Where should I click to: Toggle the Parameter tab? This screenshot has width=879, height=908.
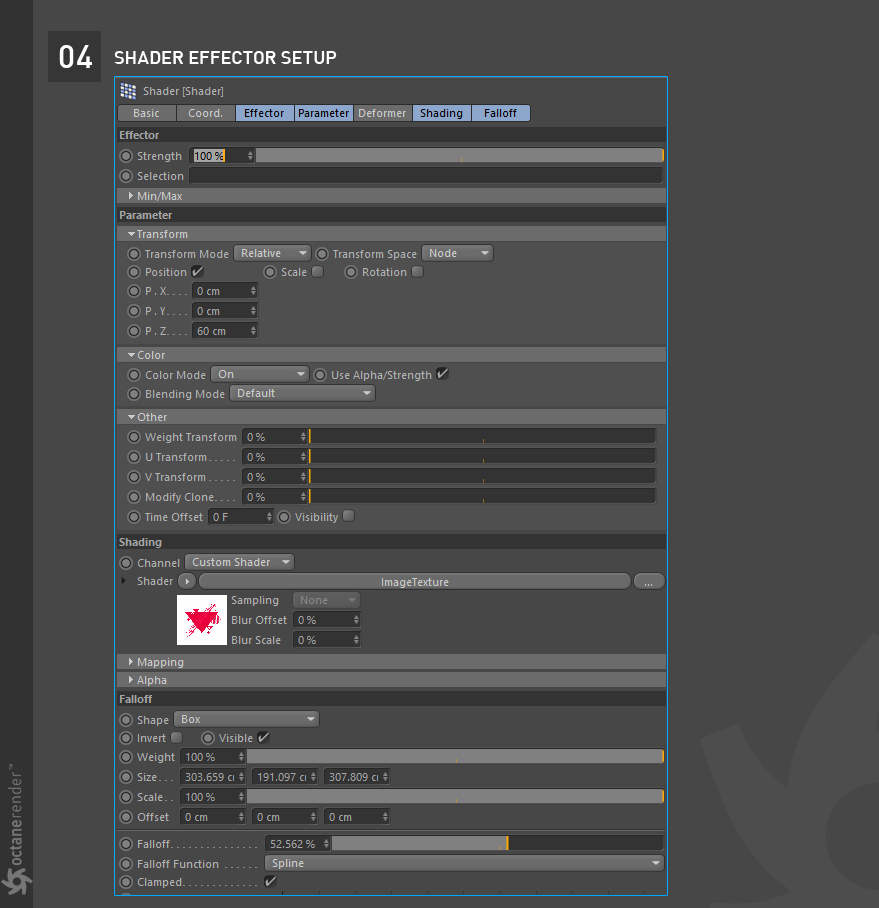tap(324, 113)
